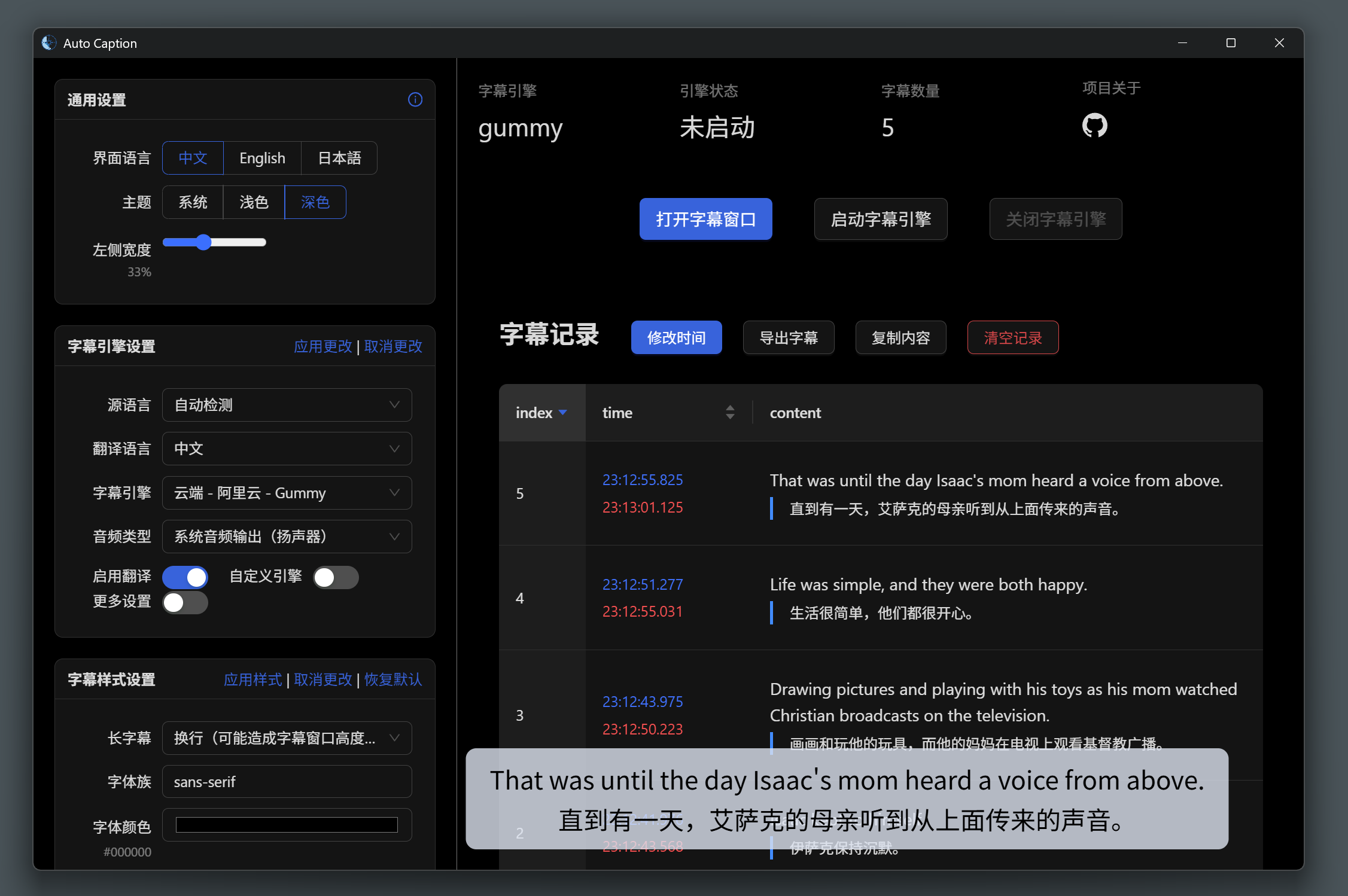Image resolution: width=1348 pixels, height=896 pixels.
Task: Adjust the 左侧宽度 slider handle
Action: tap(204, 242)
